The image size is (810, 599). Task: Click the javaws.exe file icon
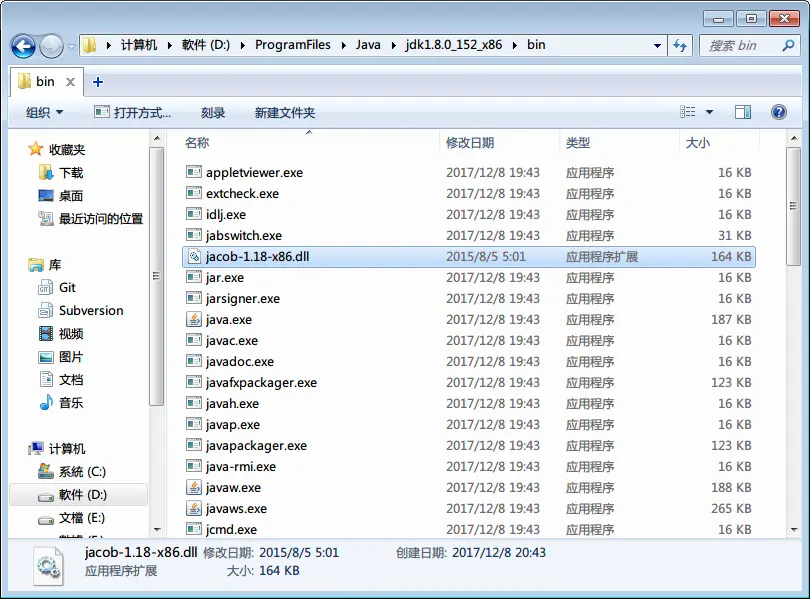coord(194,508)
